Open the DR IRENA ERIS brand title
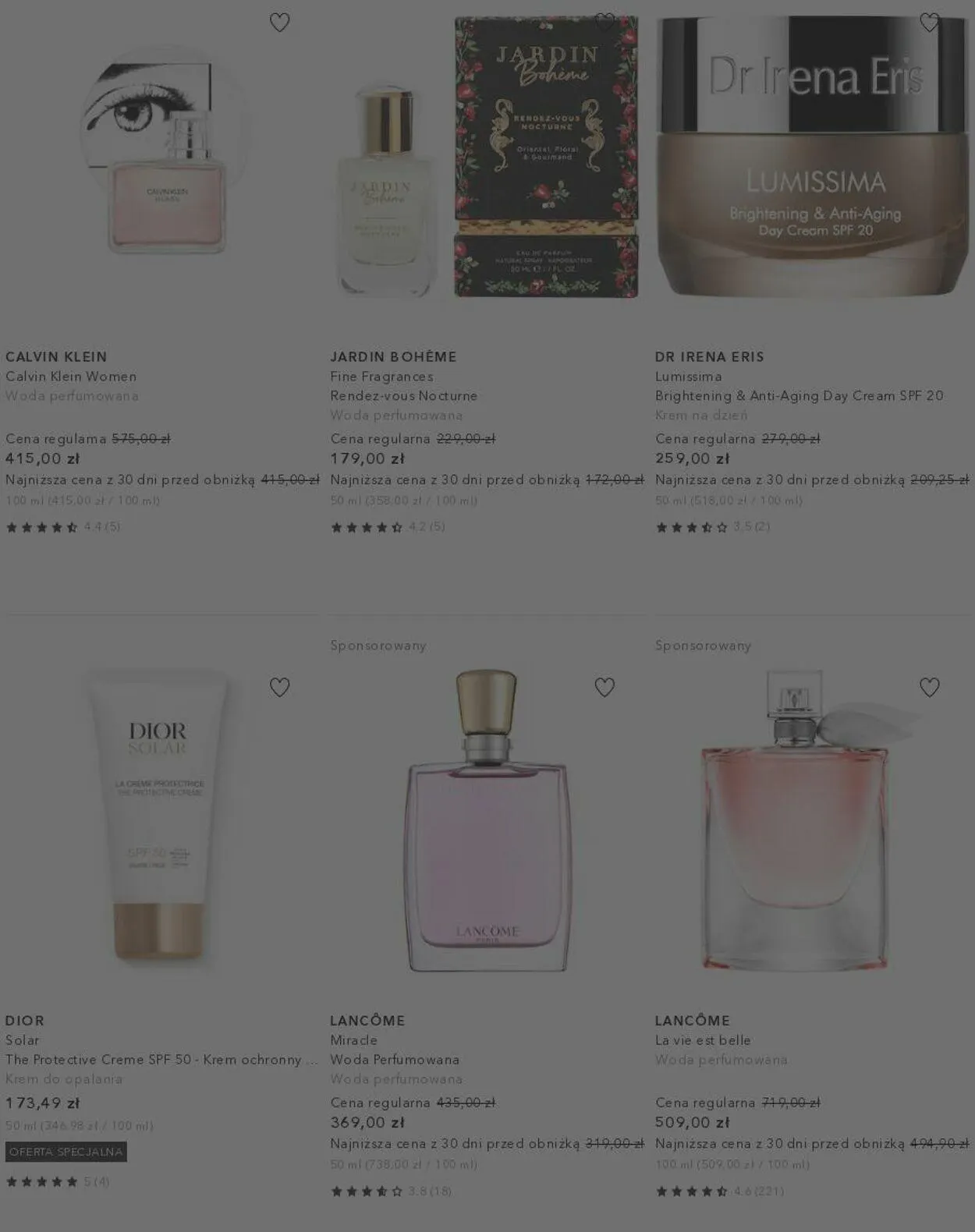Viewport: 975px width, 1232px height. (x=710, y=356)
